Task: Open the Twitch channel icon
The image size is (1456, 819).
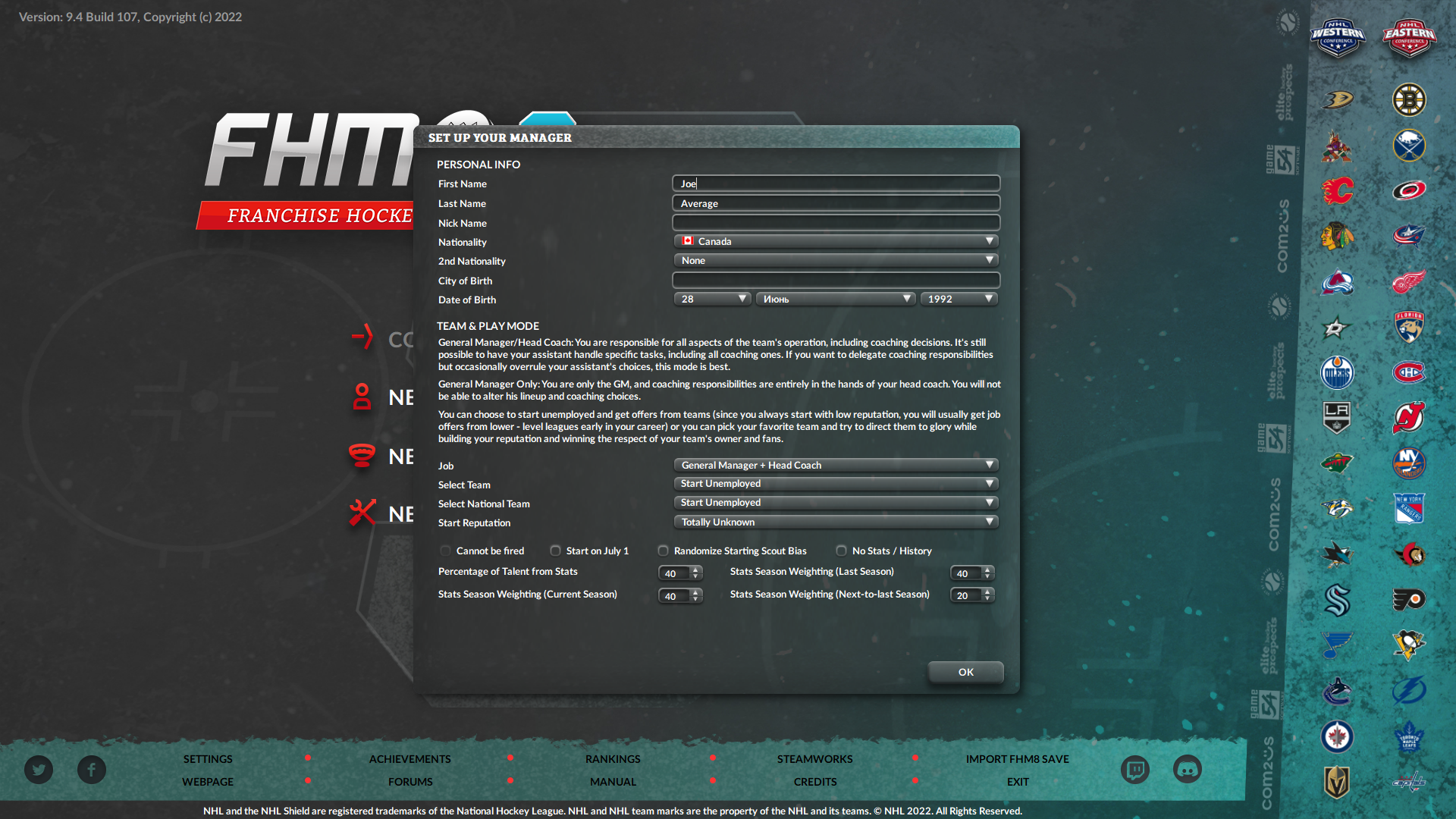Action: coord(1135,770)
